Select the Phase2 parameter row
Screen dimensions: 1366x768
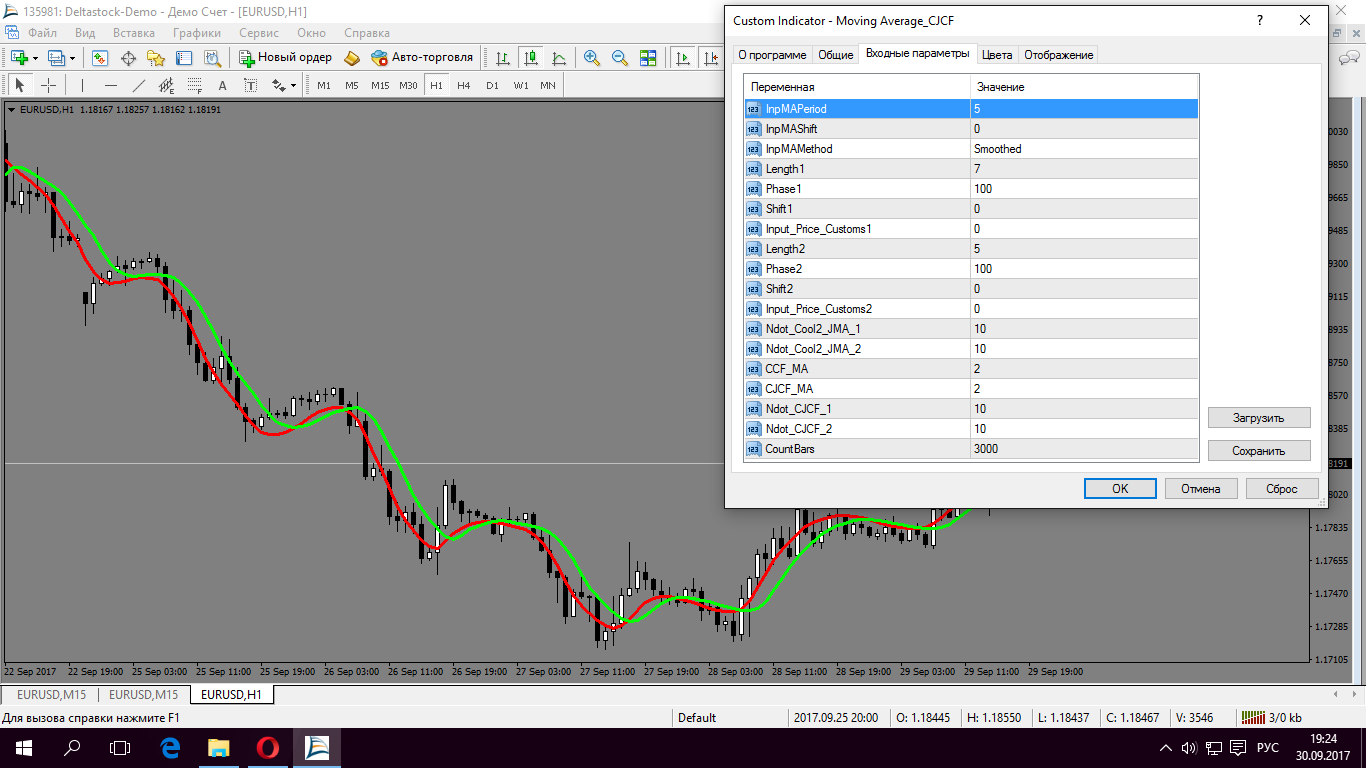point(971,269)
